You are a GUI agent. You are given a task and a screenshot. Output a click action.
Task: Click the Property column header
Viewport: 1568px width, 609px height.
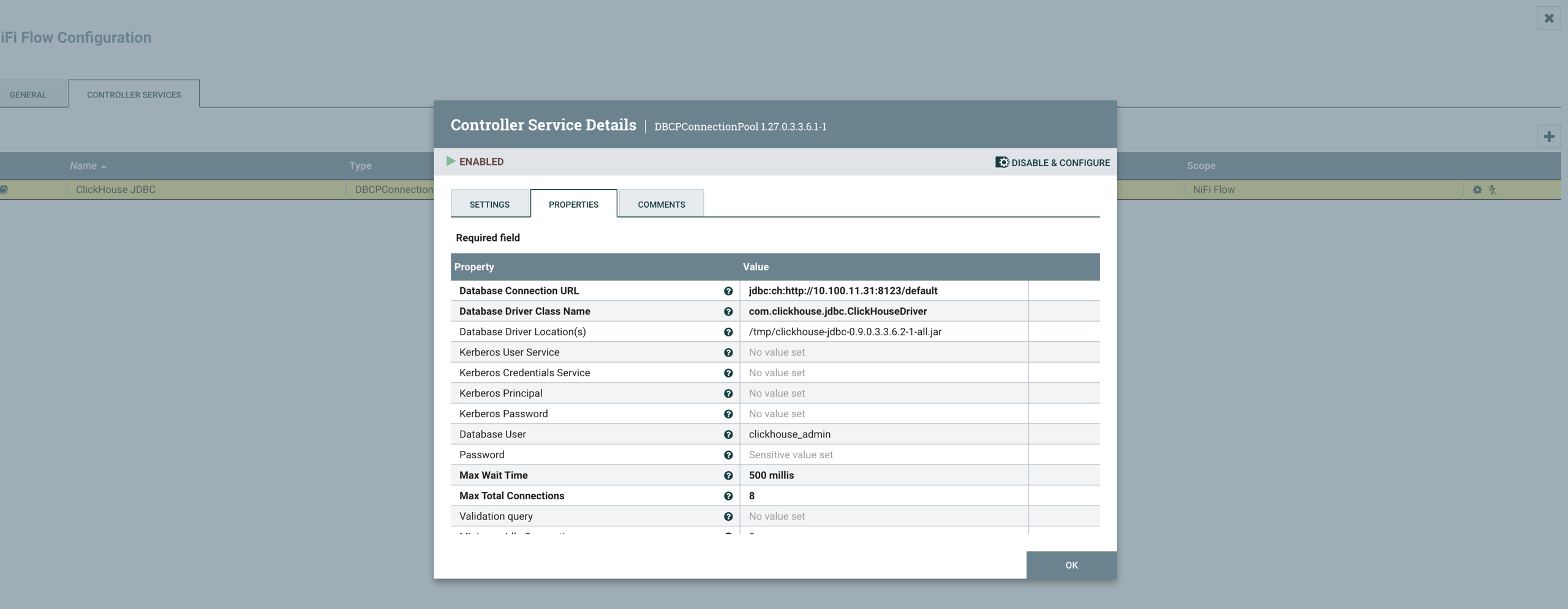474,267
